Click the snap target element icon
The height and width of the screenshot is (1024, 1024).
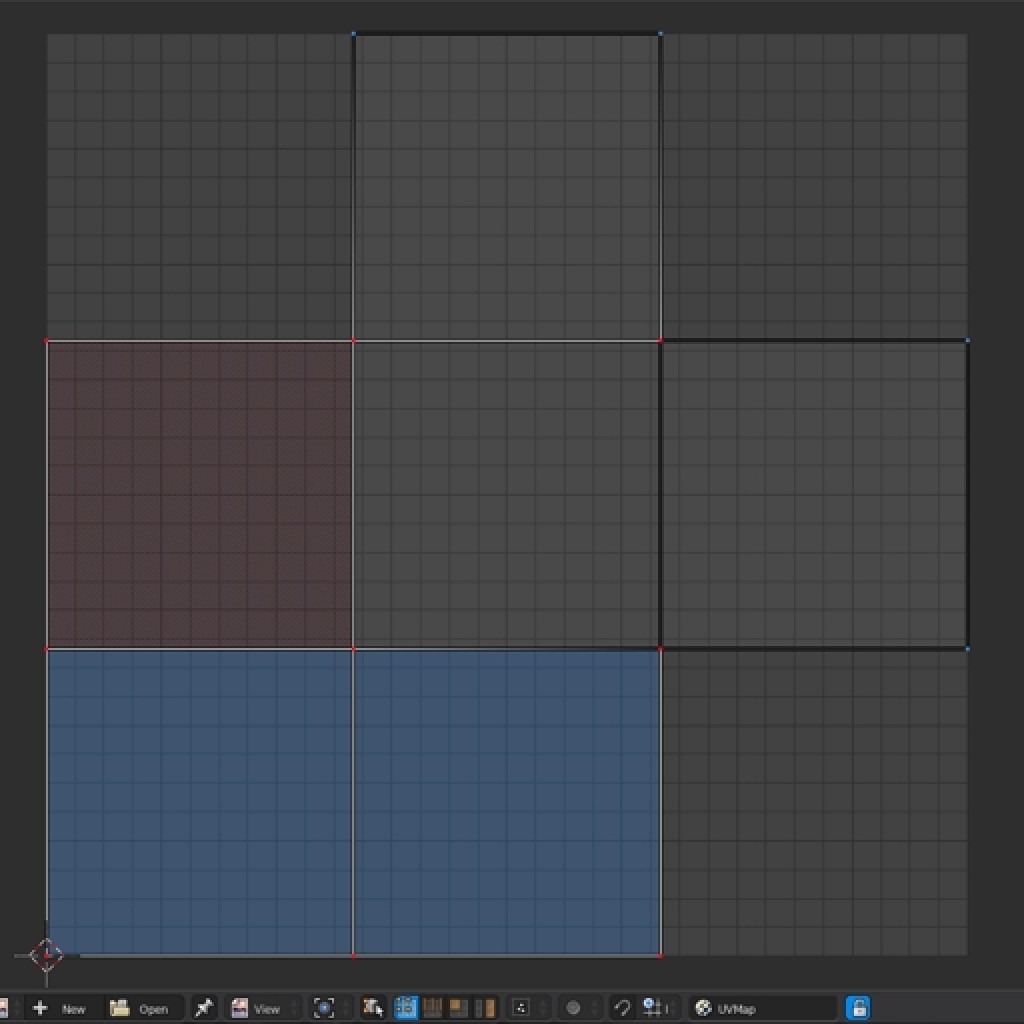coord(653,1008)
